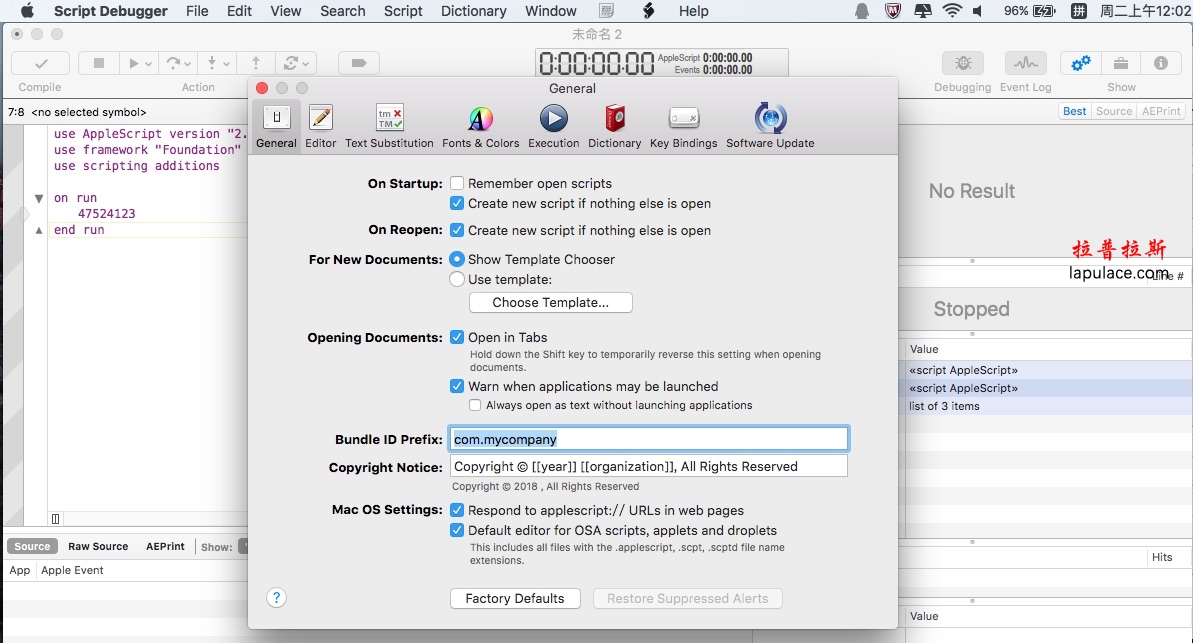Switch to AEPrint tab in bottom pane
The image size is (1193, 643).
point(165,546)
